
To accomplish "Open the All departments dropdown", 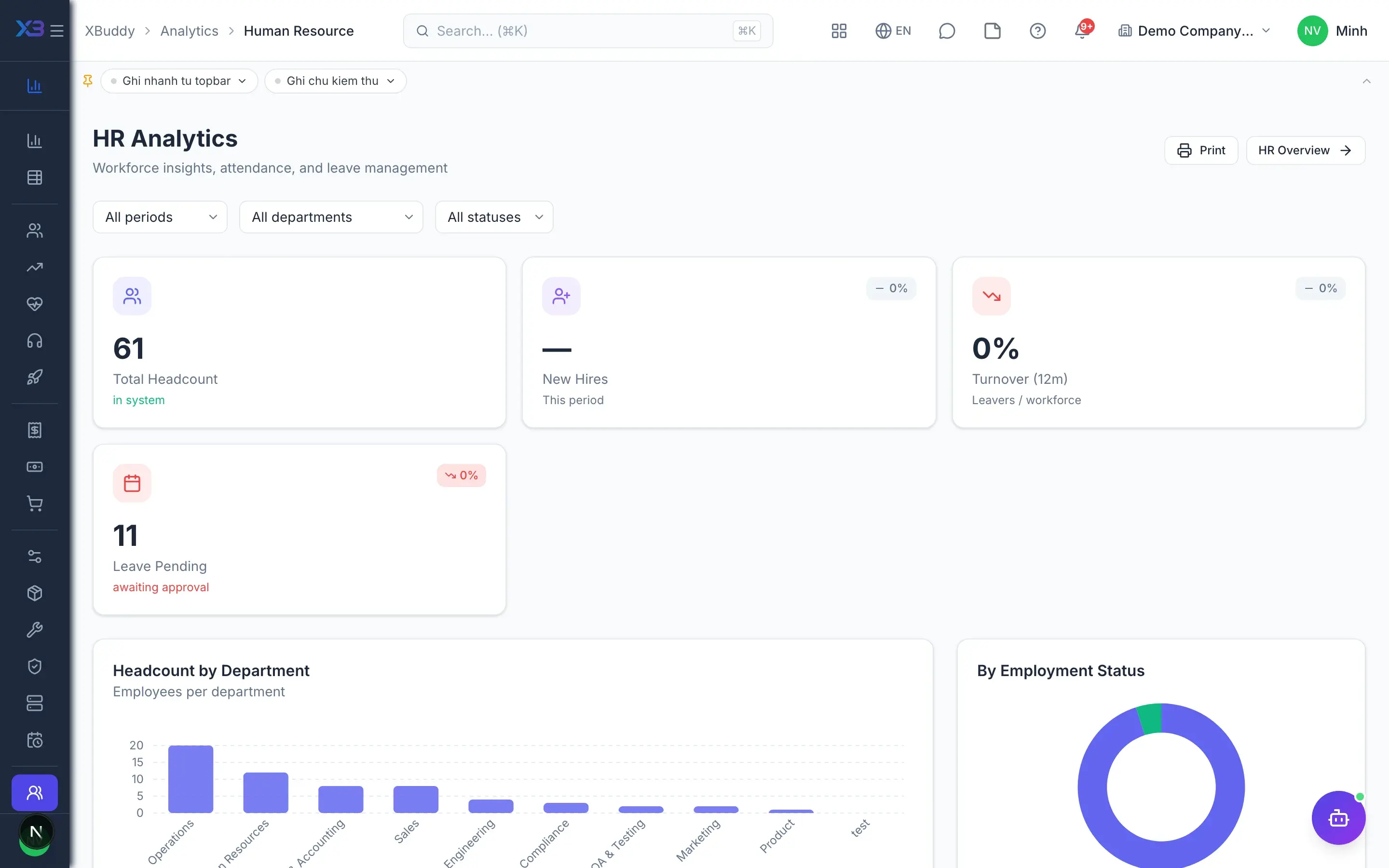I will pyautogui.click(x=331, y=217).
